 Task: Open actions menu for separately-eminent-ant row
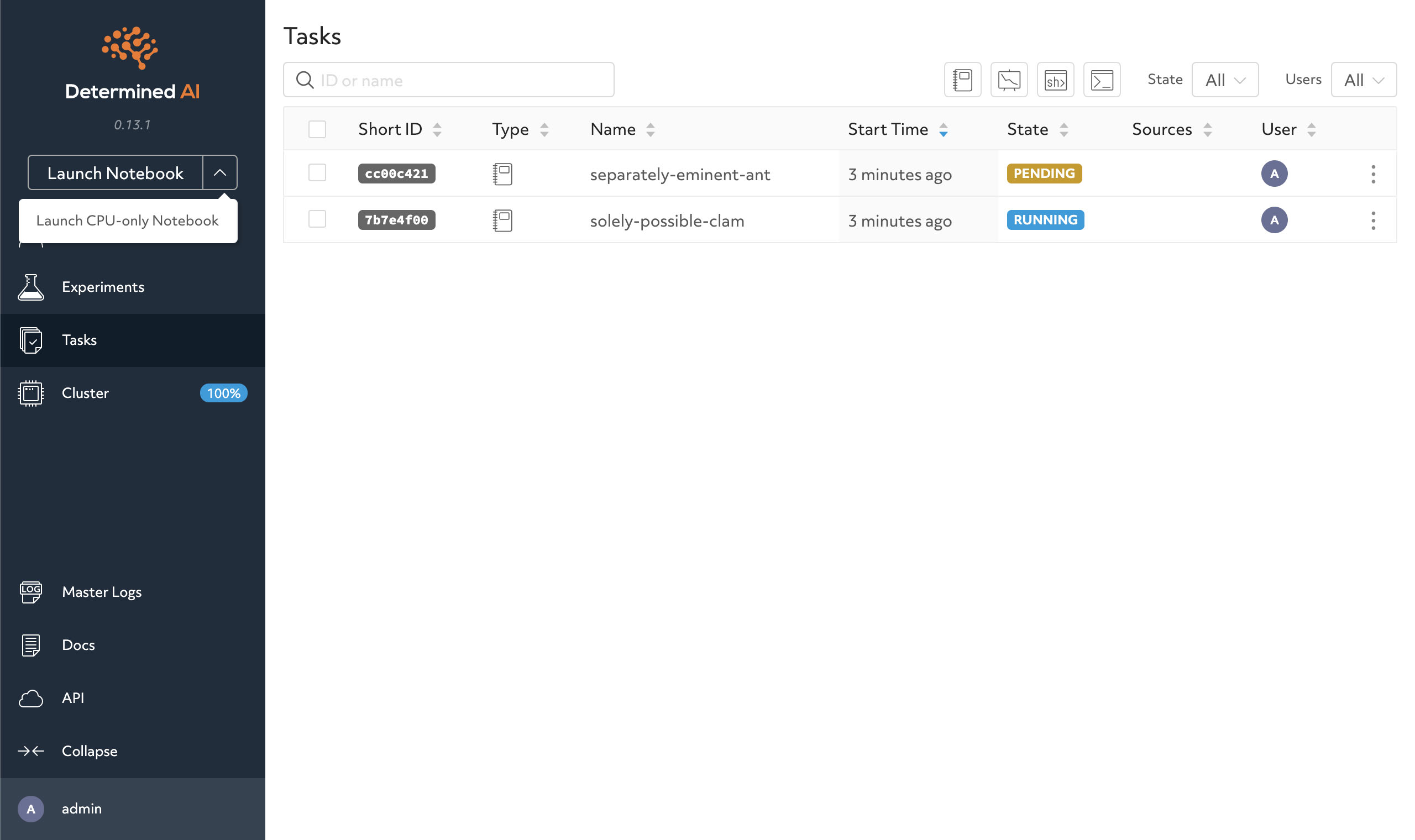click(1373, 174)
